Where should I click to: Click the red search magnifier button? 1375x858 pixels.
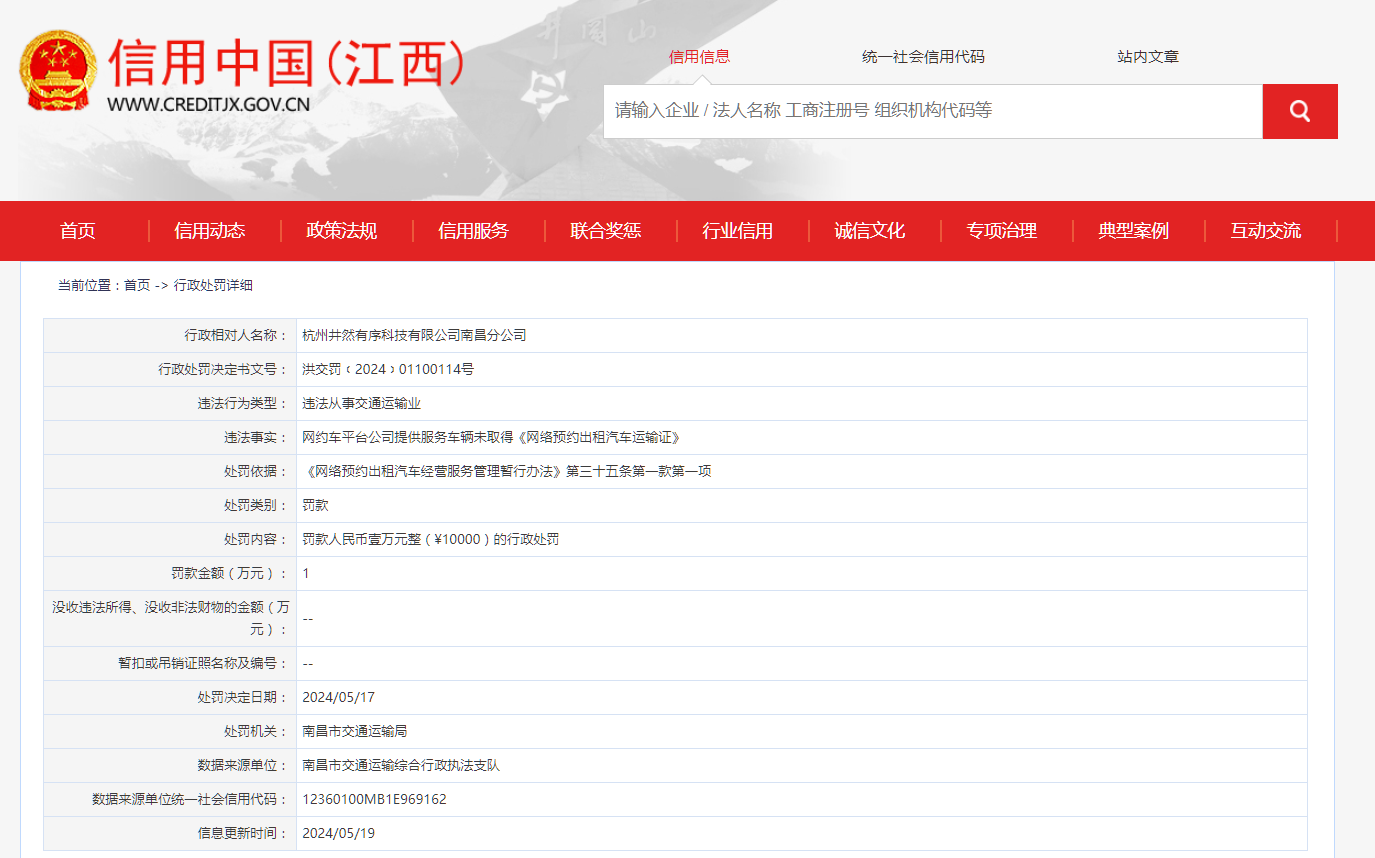[1300, 111]
